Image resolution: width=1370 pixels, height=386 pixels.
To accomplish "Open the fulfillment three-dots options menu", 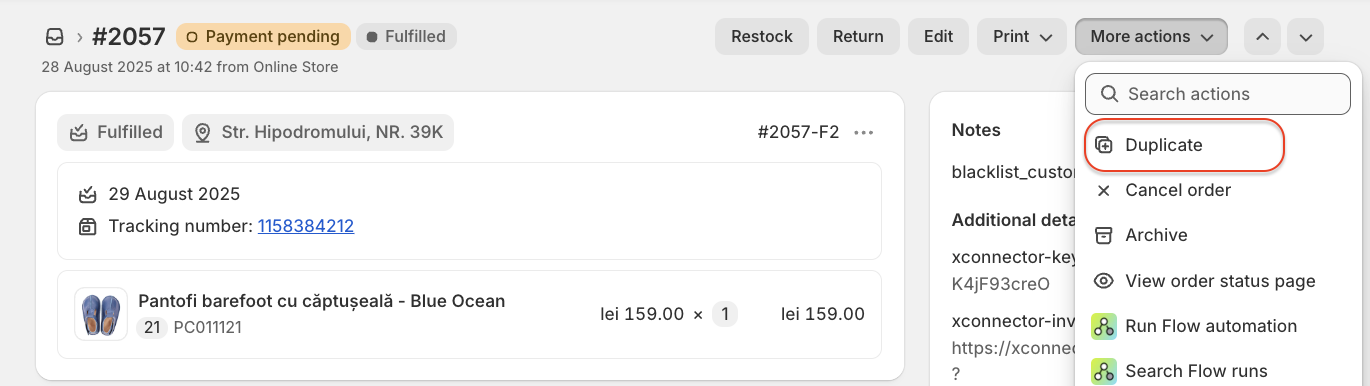I will 864,132.
